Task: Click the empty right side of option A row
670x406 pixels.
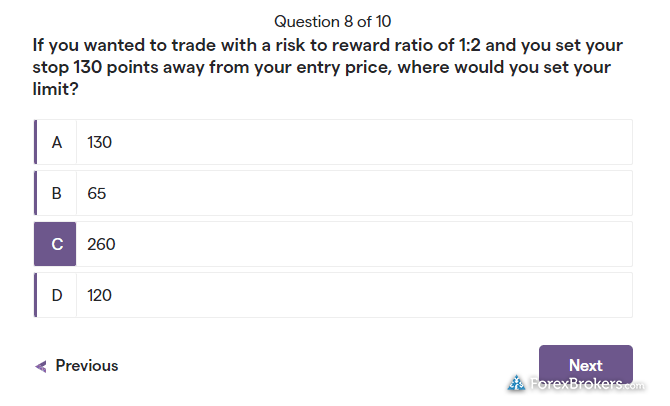Action: pyautogui.click(x=500, y=142)
